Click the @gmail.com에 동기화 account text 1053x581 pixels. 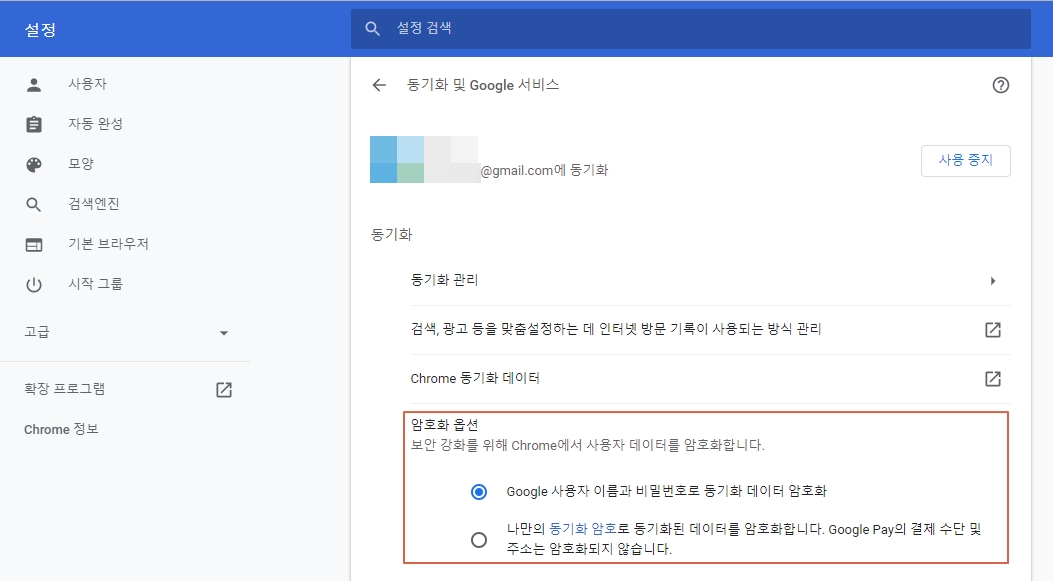point(544,171)
